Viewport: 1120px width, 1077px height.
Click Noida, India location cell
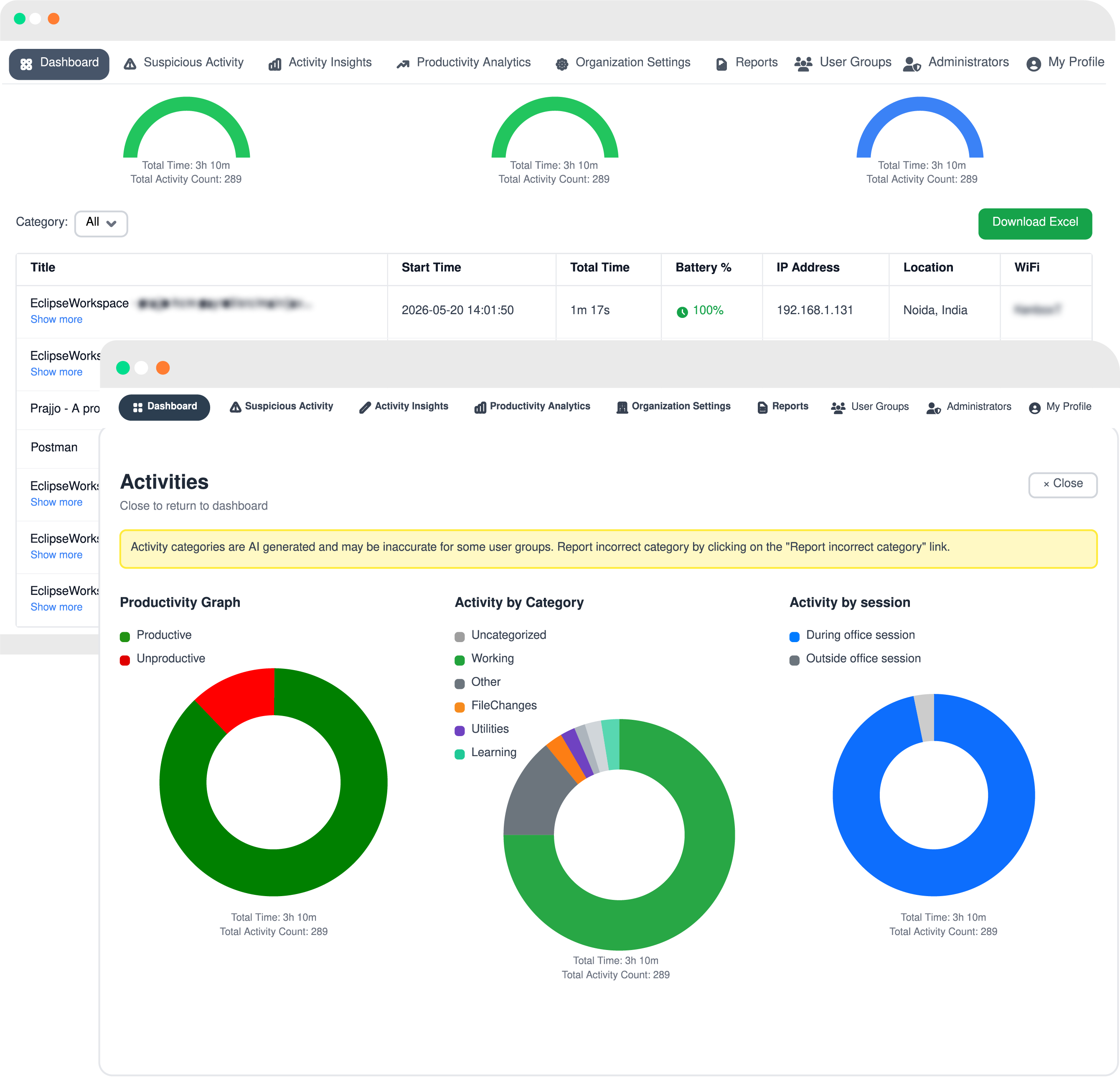click(x=935, y=310)
